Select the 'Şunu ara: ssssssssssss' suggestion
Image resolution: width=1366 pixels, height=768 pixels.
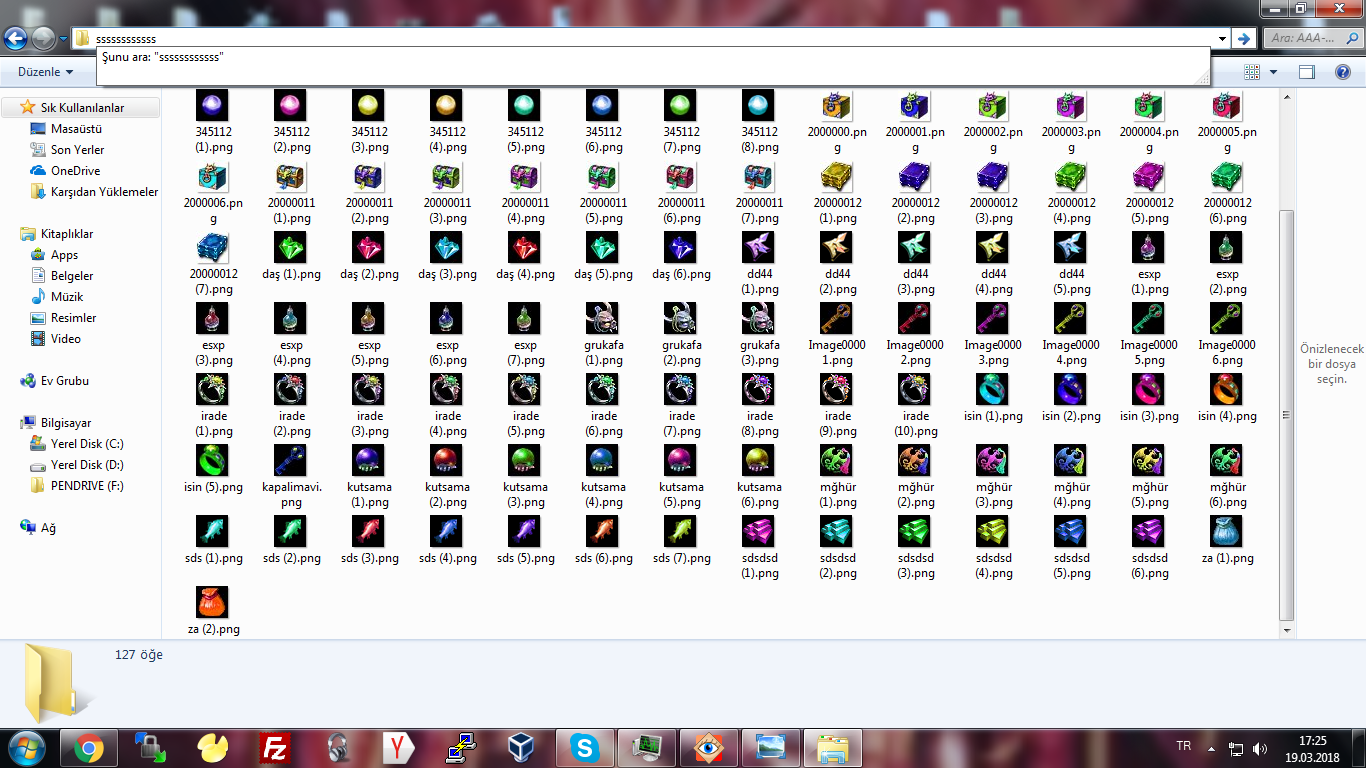[653, 58]
